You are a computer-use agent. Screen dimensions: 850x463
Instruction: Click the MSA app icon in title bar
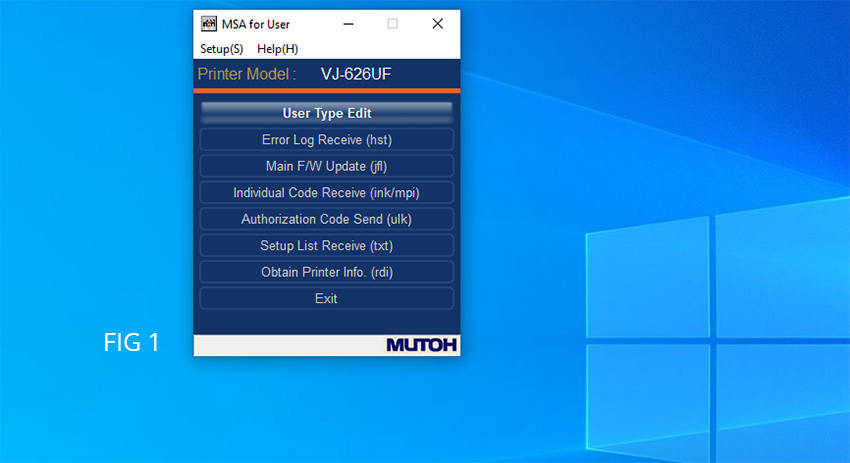tap(209, 24)
